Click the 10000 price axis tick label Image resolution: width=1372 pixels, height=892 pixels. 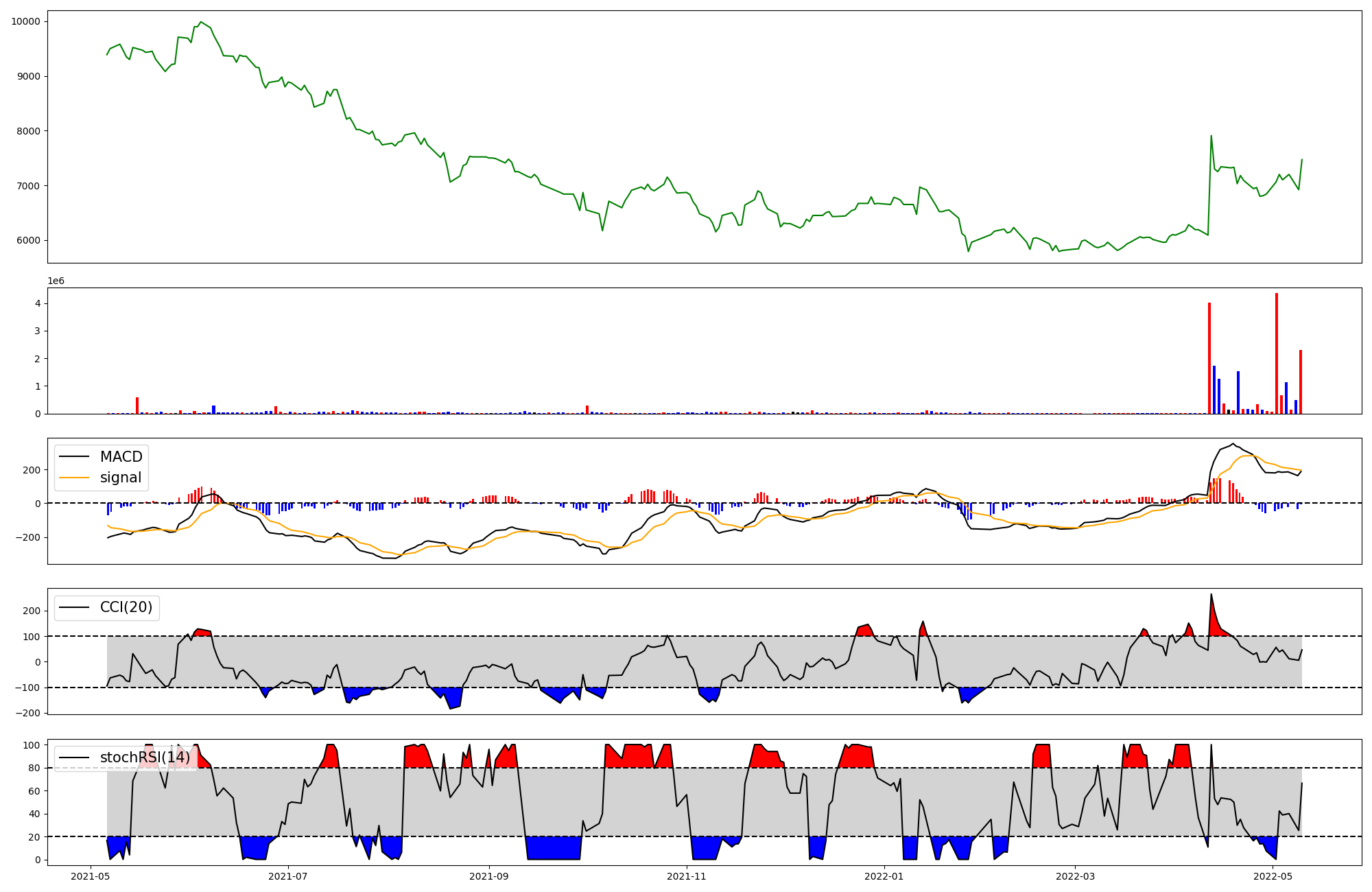pos(25,22)
